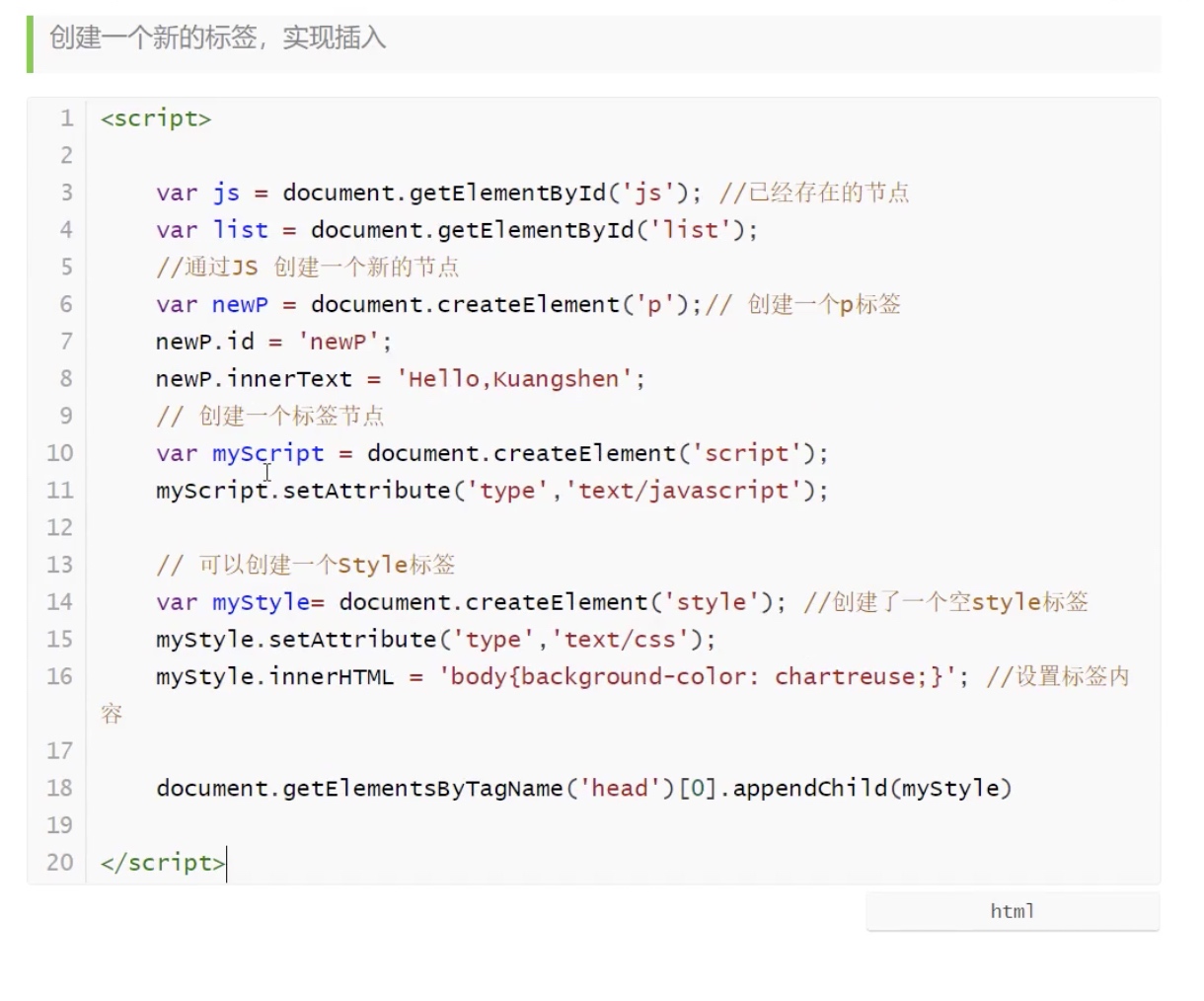
Task: Click comment 通过JS 创建一个新的节点
Action: point(308,268)
